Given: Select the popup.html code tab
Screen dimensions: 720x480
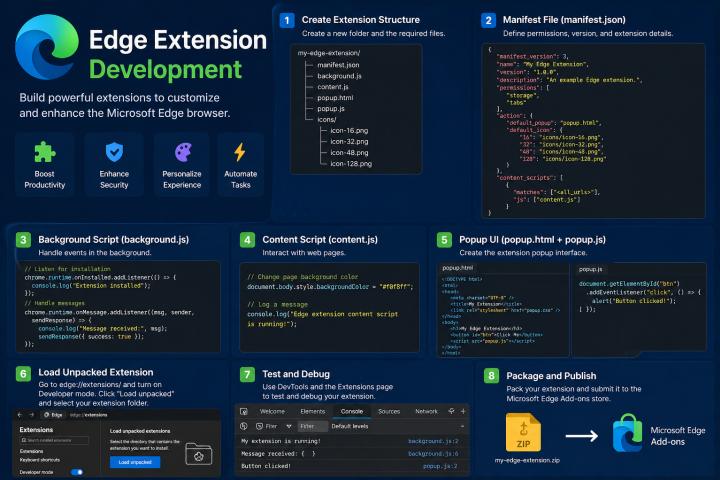Looking at the screenshot, I should (459, 269).
